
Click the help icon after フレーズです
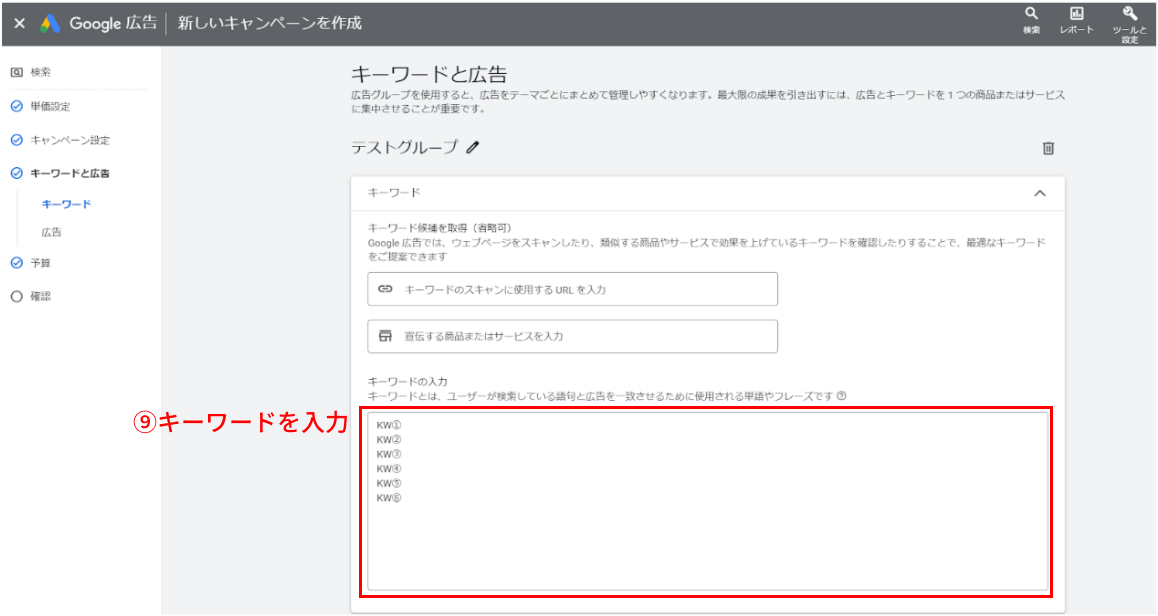pos(841,396)
